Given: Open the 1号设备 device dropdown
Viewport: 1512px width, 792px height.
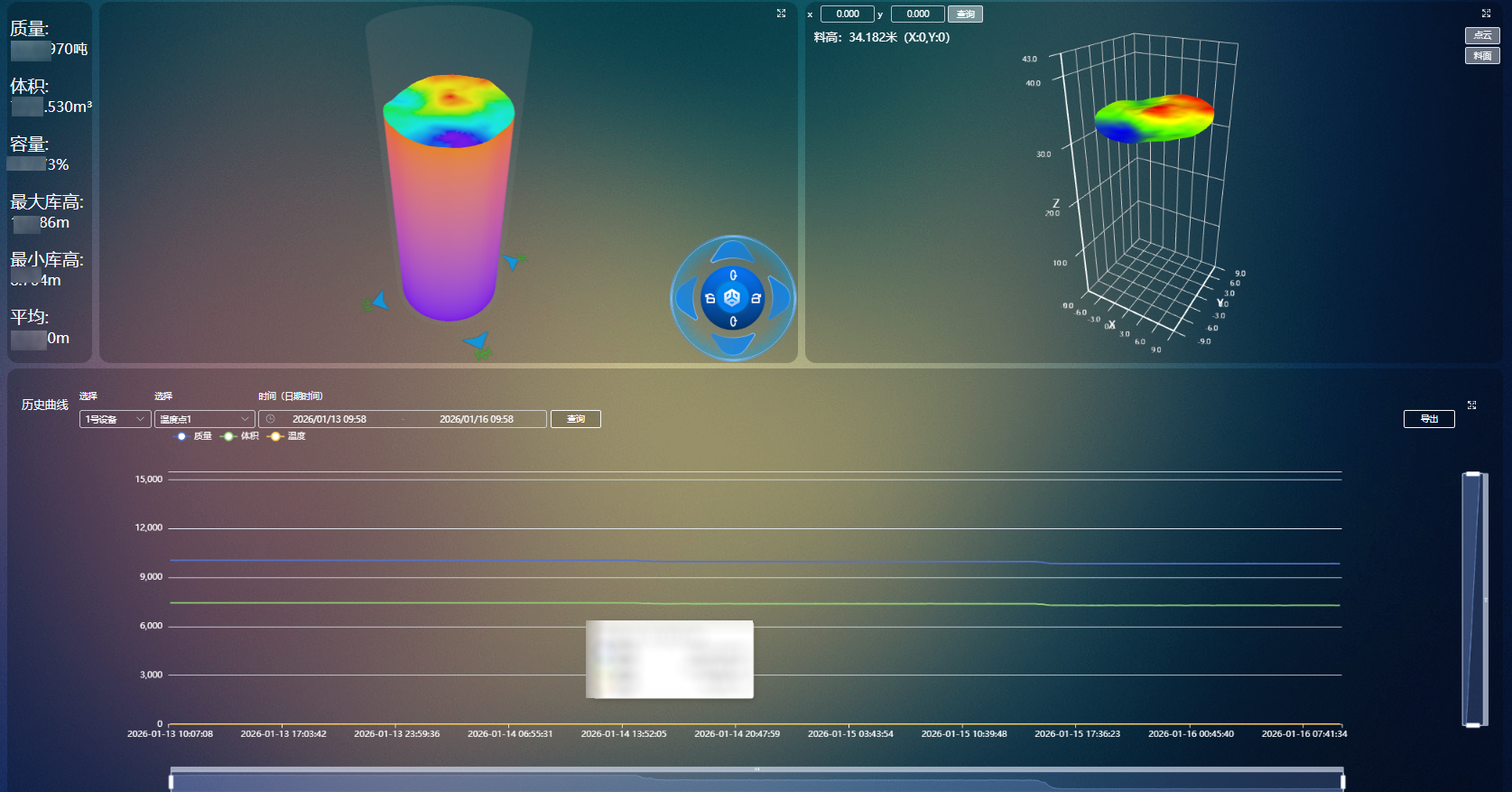Looking at the screenshot, I should [115, 419].
